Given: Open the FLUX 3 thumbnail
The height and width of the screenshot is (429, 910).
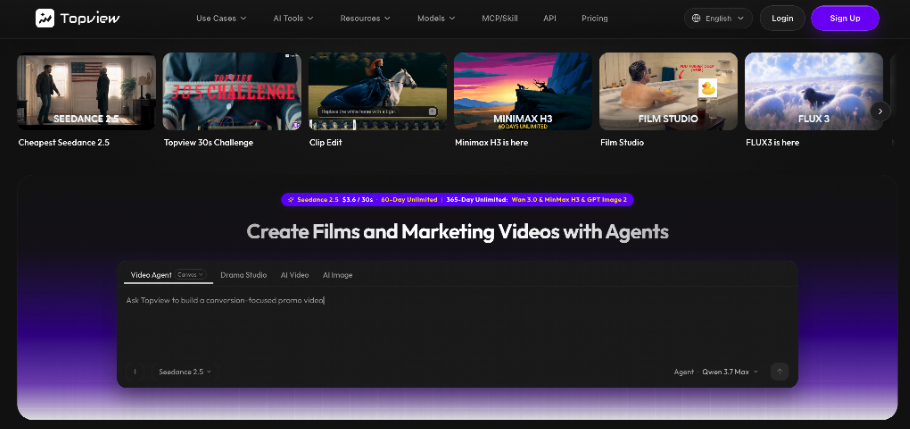Looking at the screenshot, I should tap(814, 91).
